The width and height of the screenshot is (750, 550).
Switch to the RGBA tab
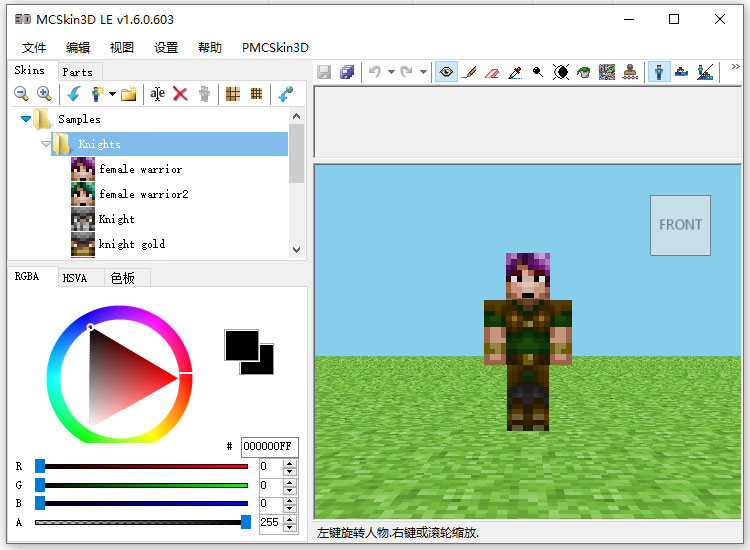tap(27, 276)
